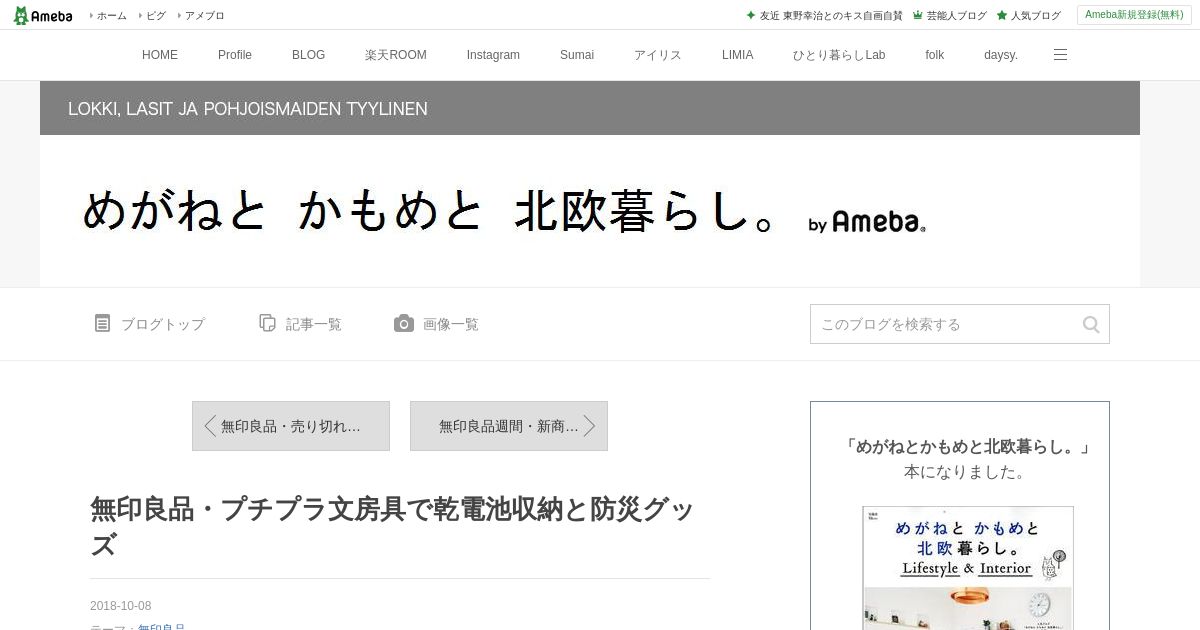The image size is (1200, 630).
Task: Open the LIMIA menu item
Action: (x=738, y=55)
